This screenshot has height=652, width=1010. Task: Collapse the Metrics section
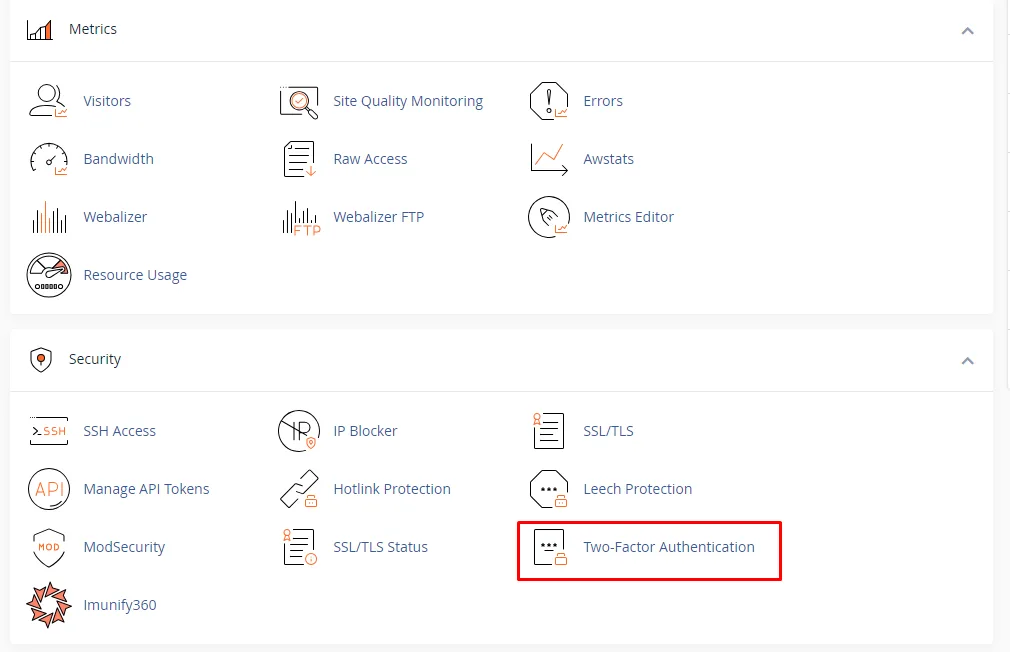(x=967, y=30)
